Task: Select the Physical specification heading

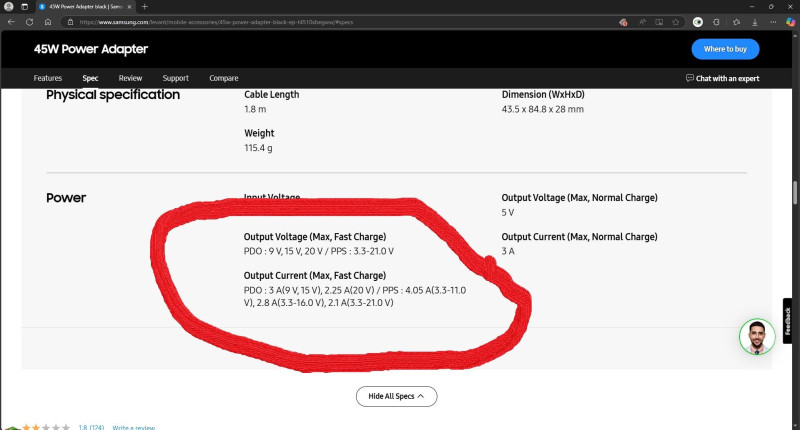Action: [113, 95]
